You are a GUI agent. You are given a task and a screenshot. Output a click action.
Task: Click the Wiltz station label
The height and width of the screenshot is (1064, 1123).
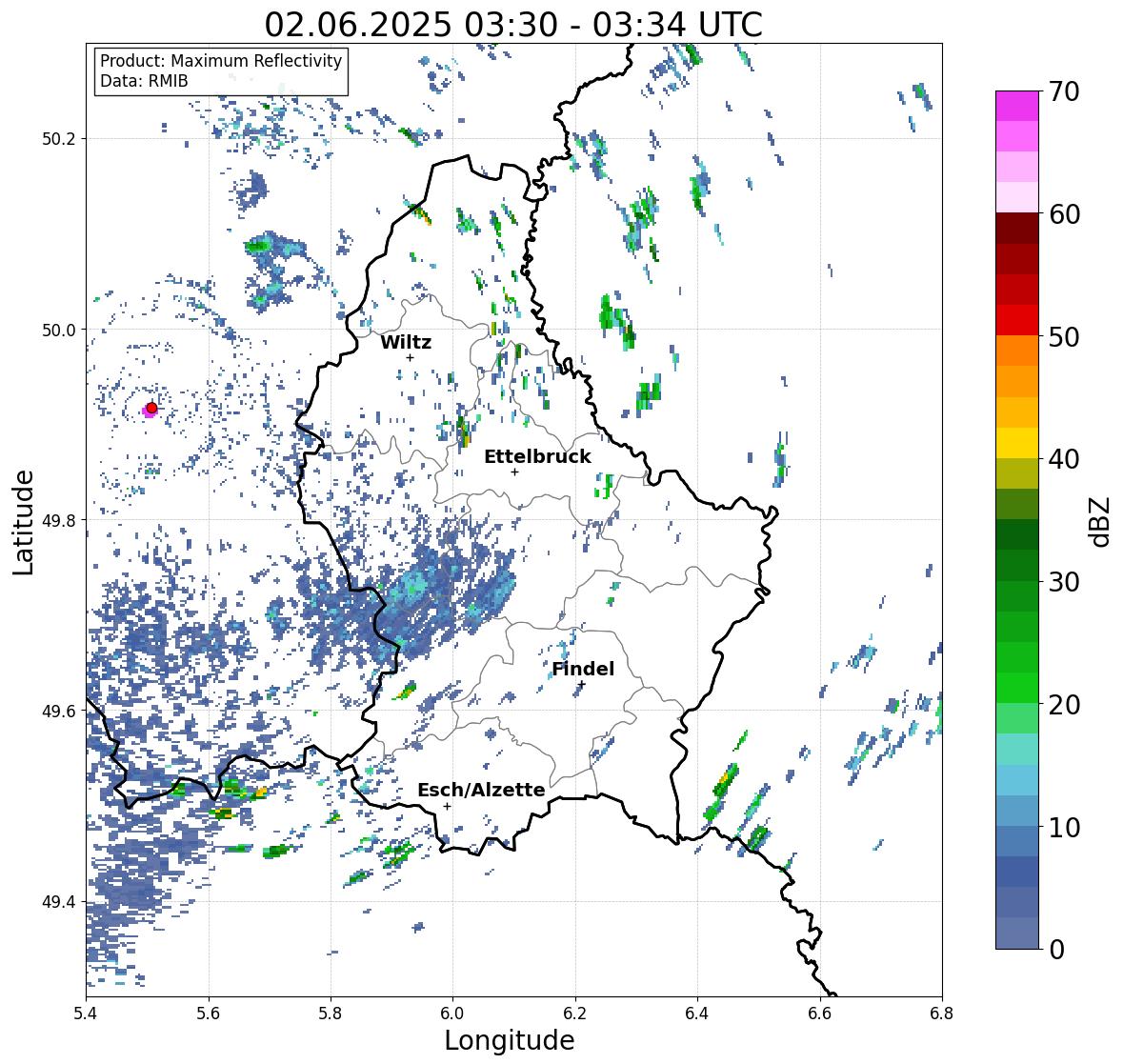coord(406,342)
